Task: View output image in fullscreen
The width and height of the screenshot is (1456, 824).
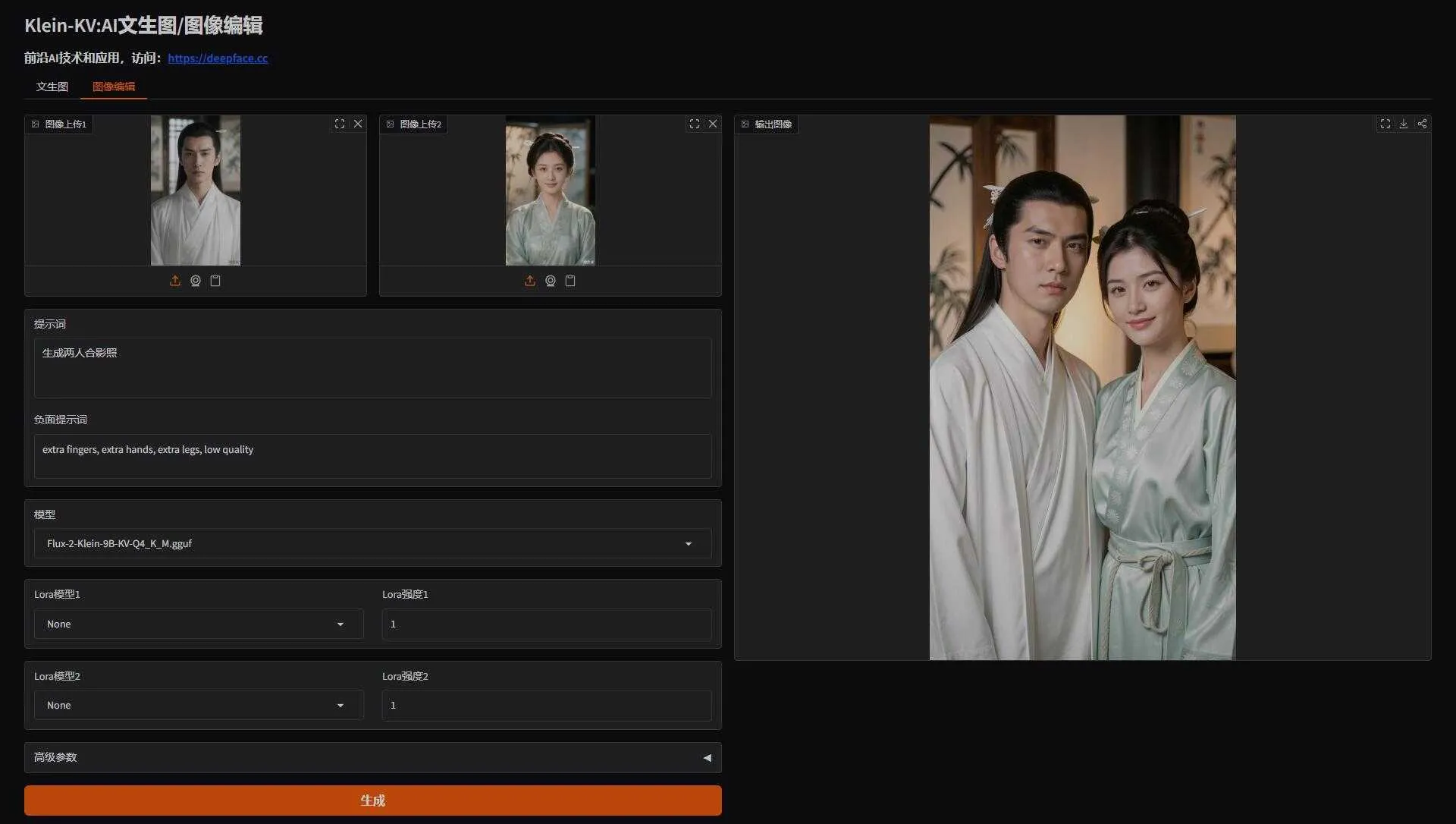Action: click(x=1385, y=124)
